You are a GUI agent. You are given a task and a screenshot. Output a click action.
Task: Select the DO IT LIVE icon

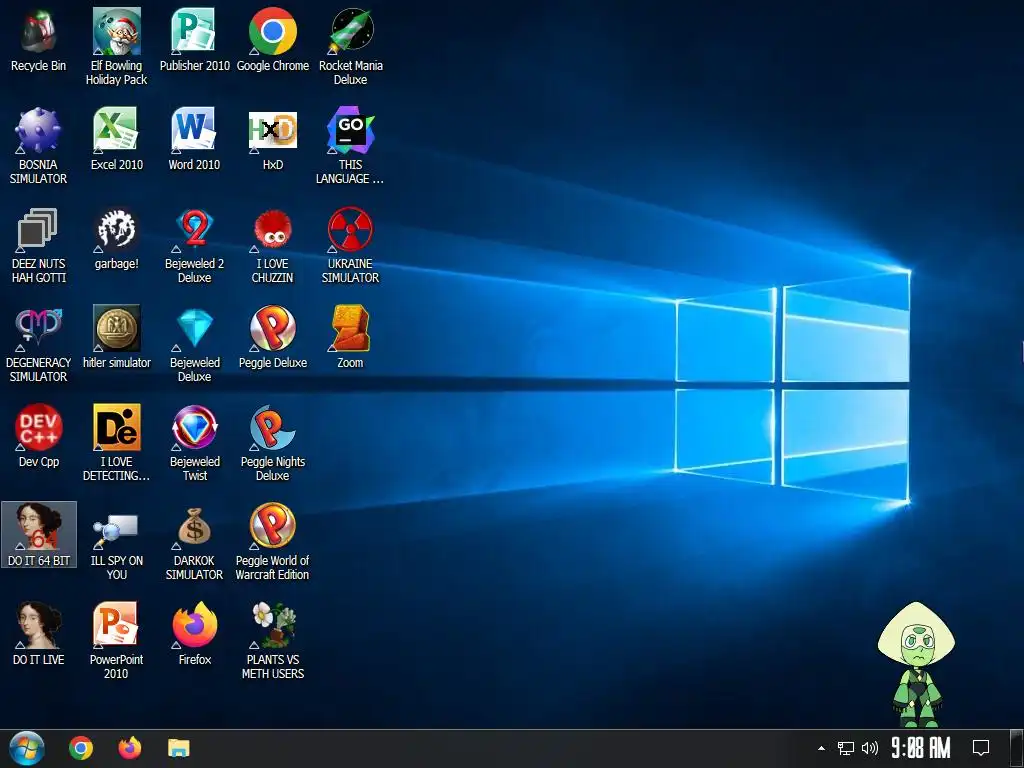[39, 634]
